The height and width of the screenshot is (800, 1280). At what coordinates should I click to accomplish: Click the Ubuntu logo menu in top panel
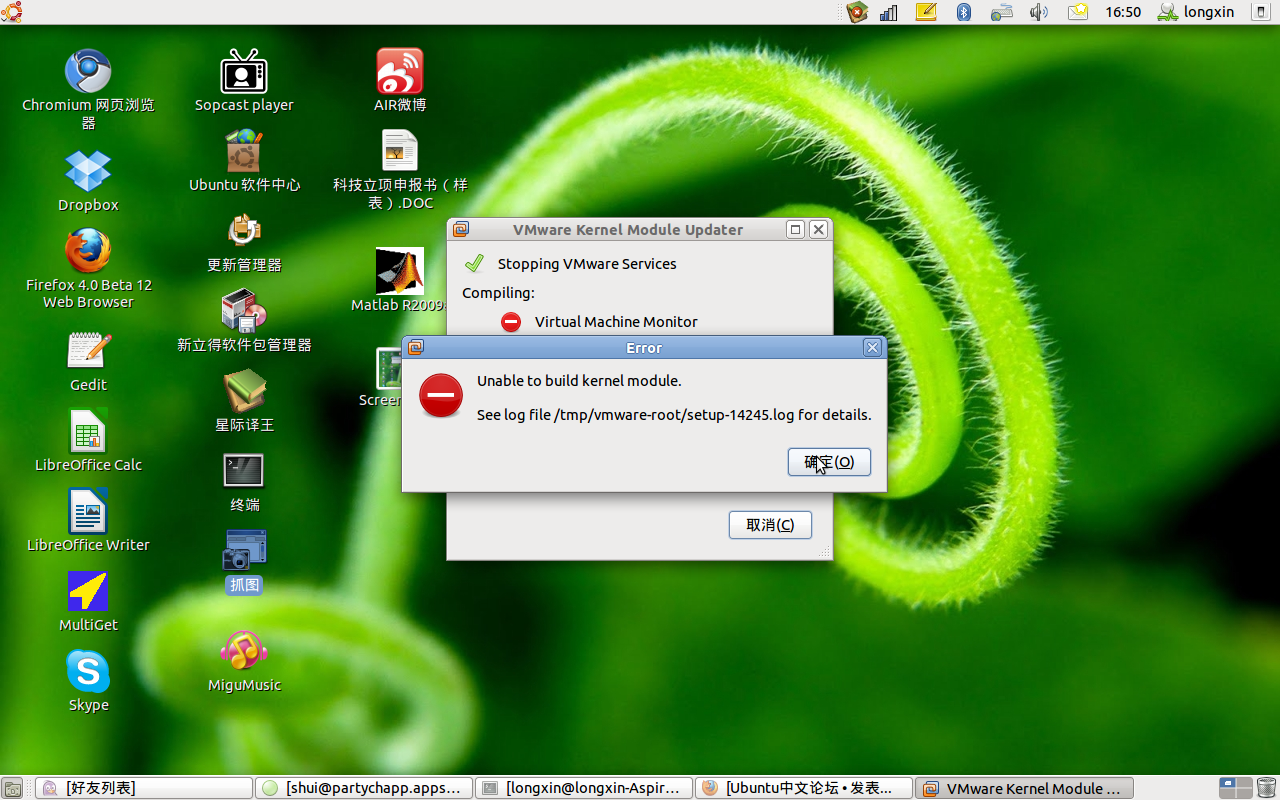point(12,12)
